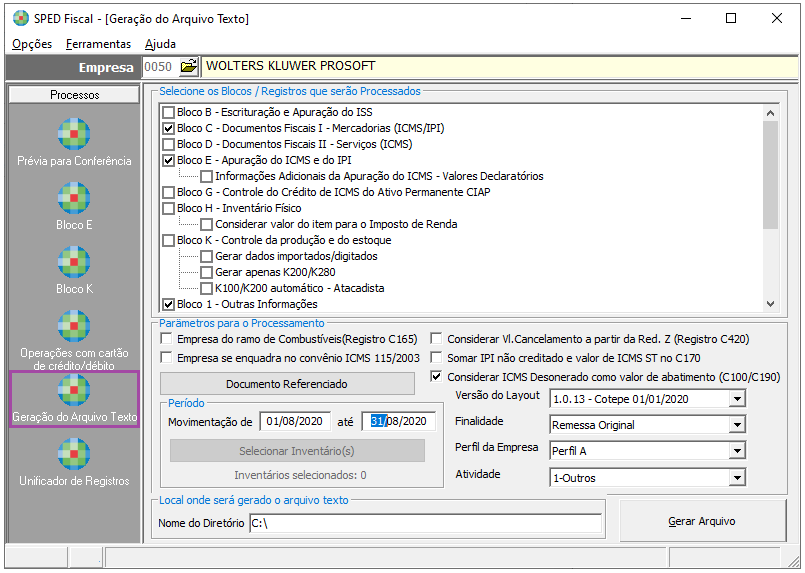Check Empresa do ramo de Combustíveis (Registro C165)
Viewport: 805px width, 573px height.
pyautogui.click(x=166, y=339)
